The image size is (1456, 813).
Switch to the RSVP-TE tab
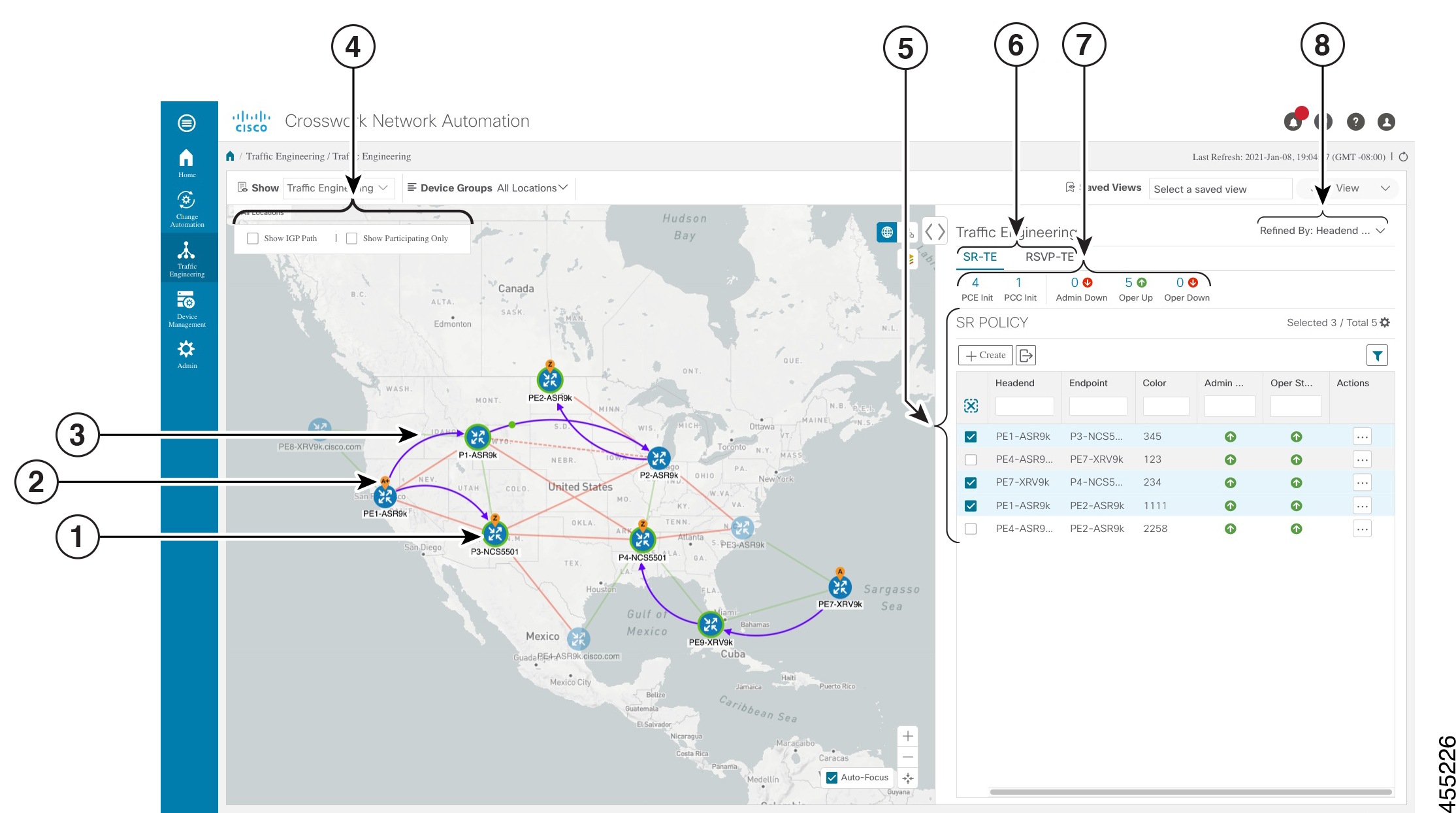coord(1050,257)
